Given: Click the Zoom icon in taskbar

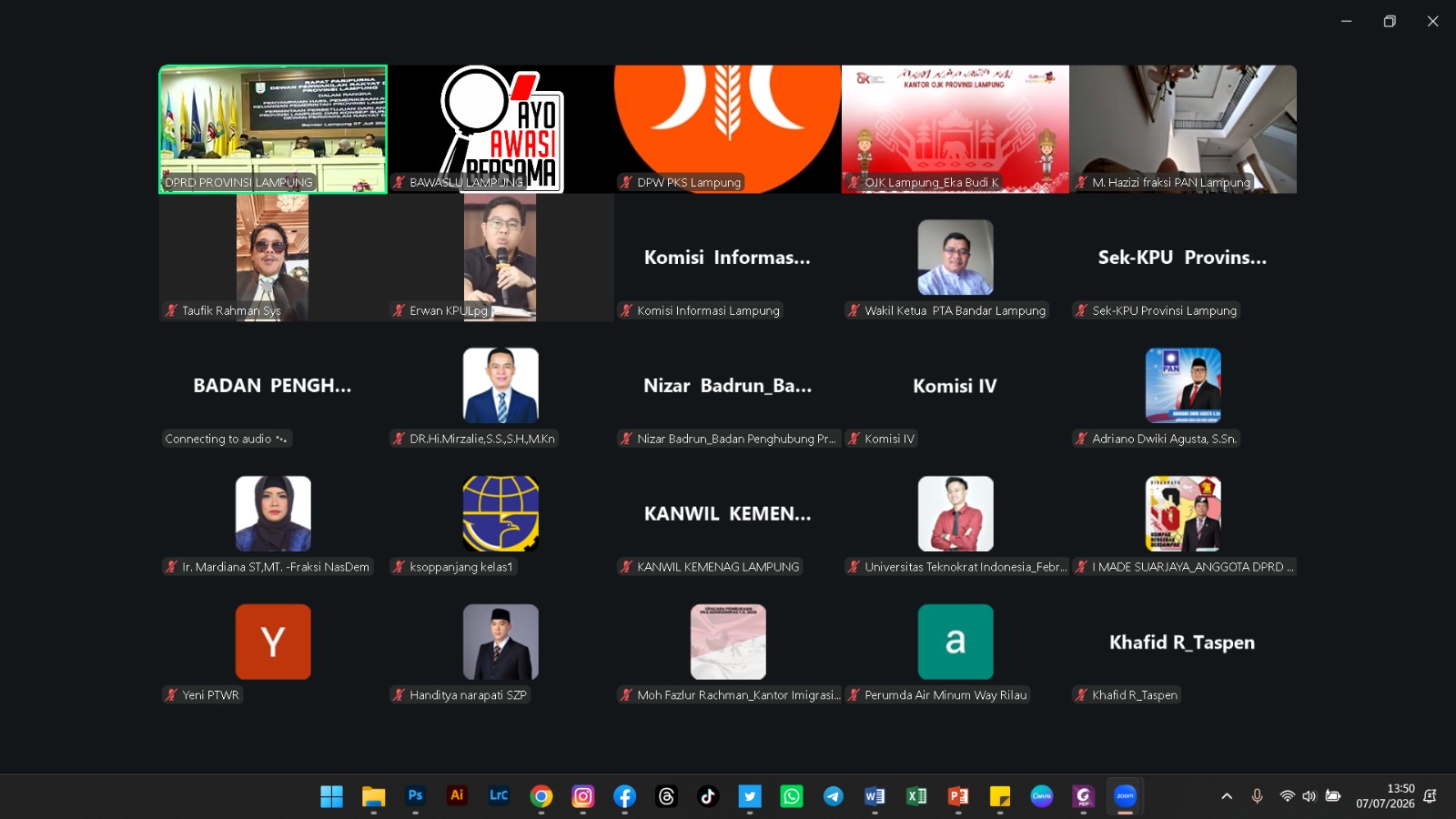Looking at the screenshot, I should [x=1125, y=796].
